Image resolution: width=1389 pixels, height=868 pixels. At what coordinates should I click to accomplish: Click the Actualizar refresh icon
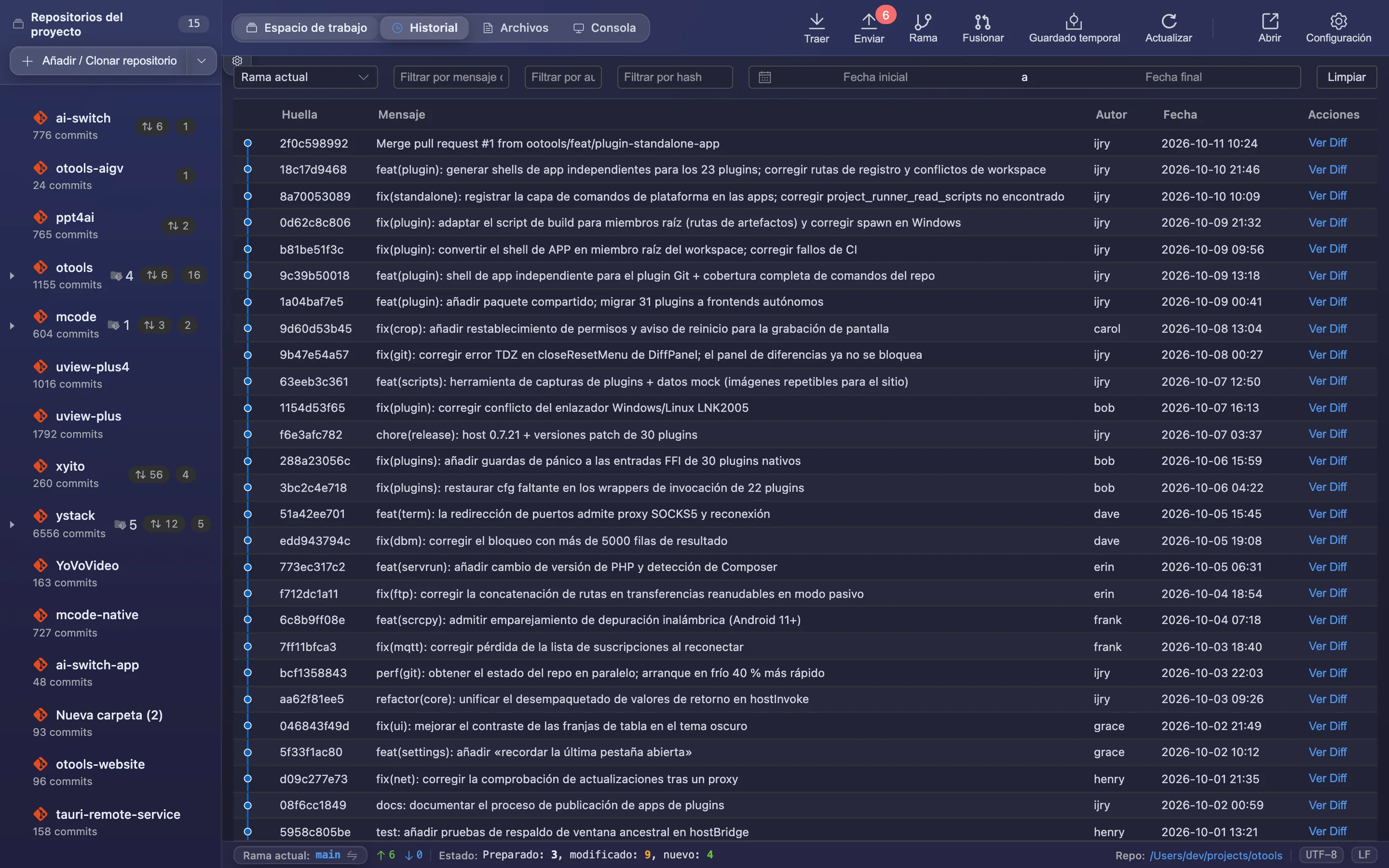(1169, 21)
